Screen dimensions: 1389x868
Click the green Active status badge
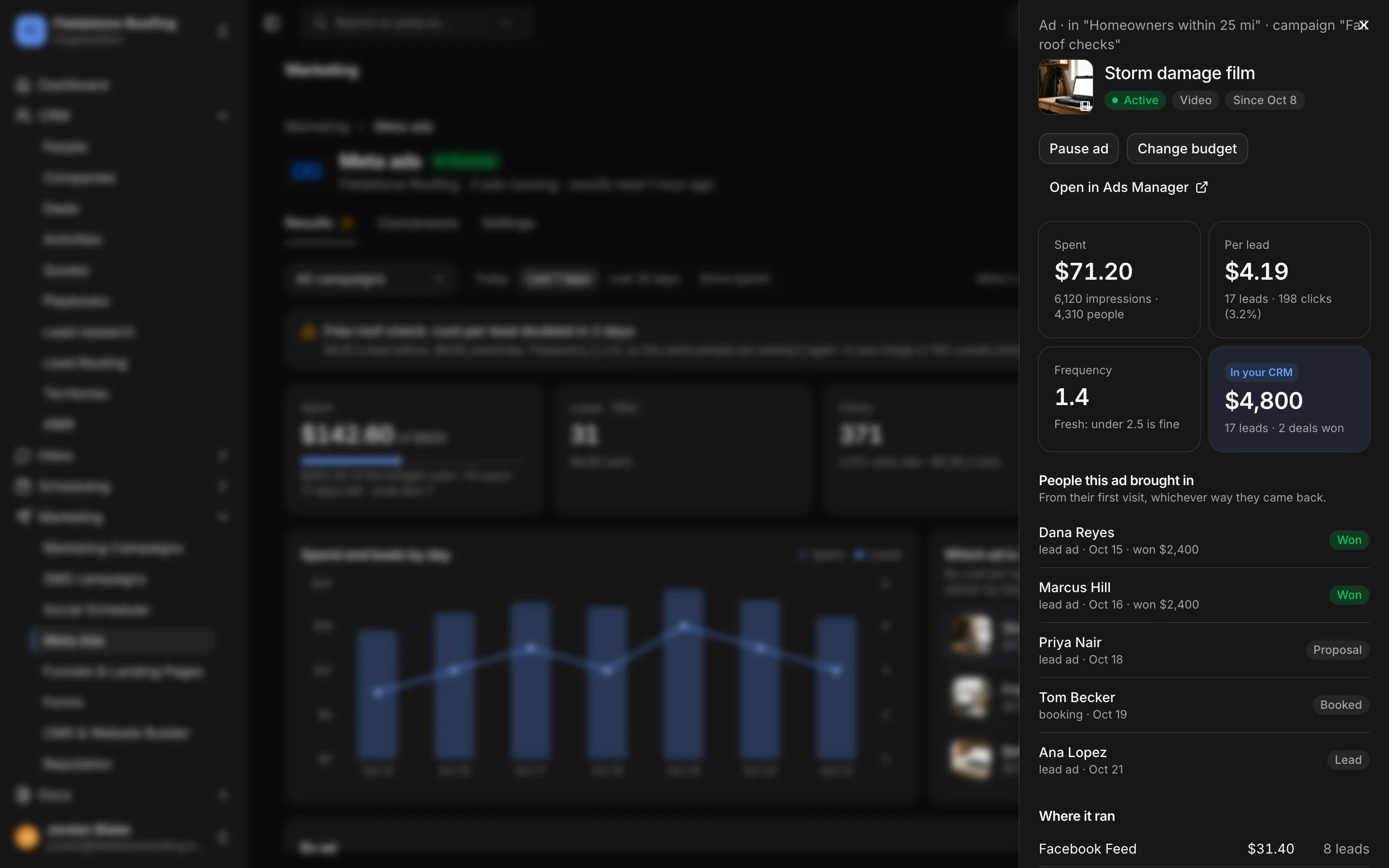[x=1134, y=100]
